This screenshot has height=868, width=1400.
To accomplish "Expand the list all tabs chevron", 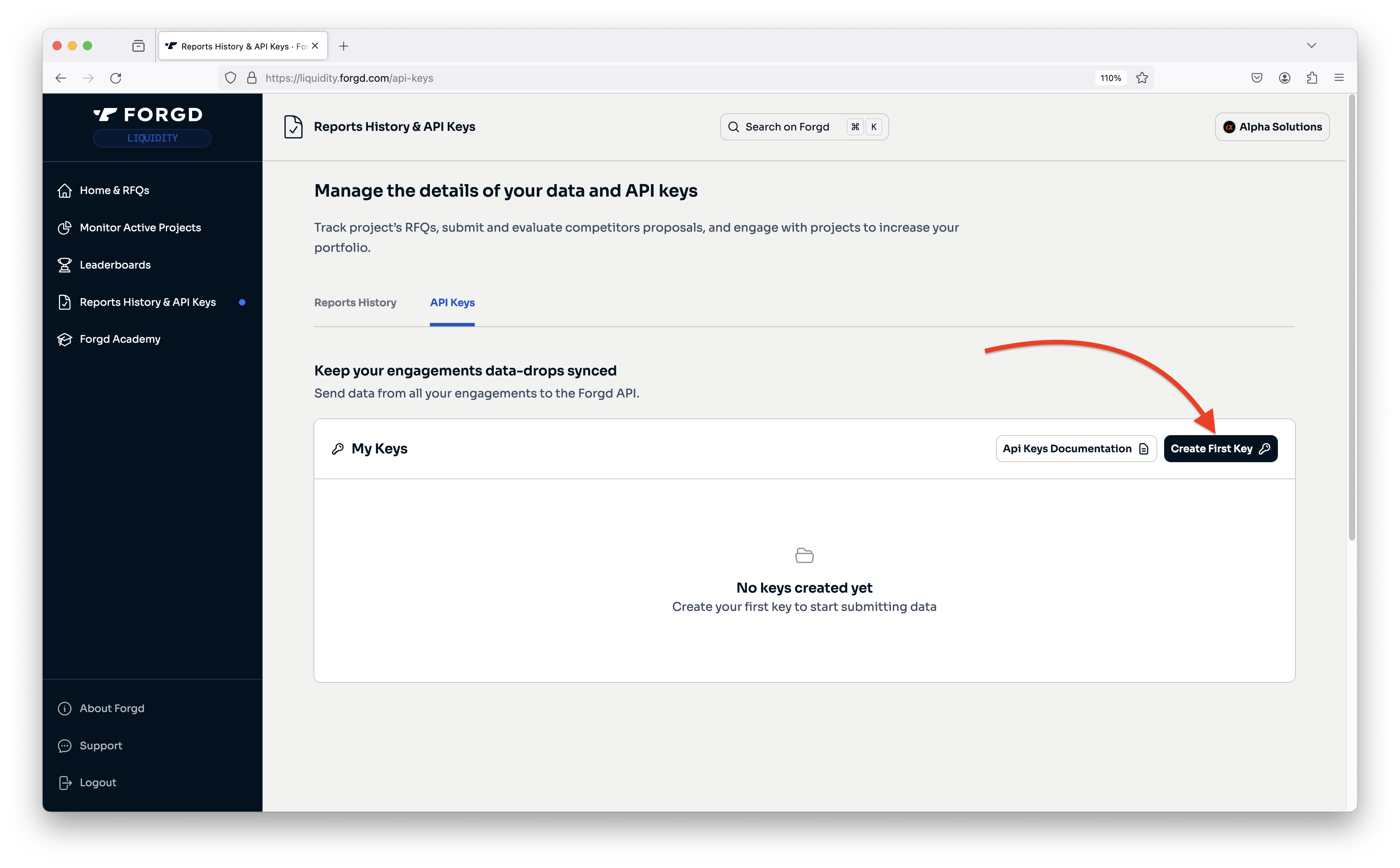I will [x=1312, y=46].
